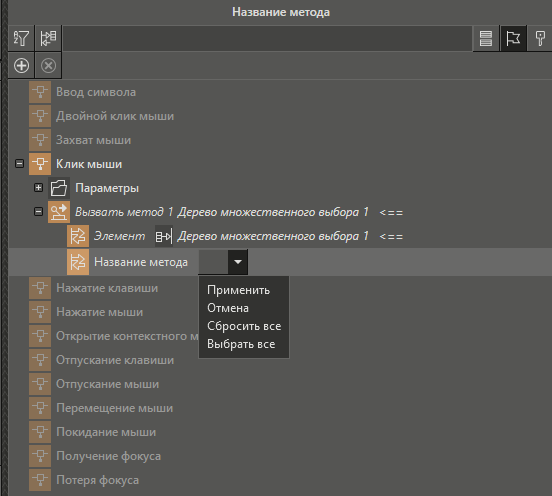This screenshot has height=496, width=552.
Task: Click the Вызвать метод action icon
Action: pyautogui.click(x=59, y=212)
